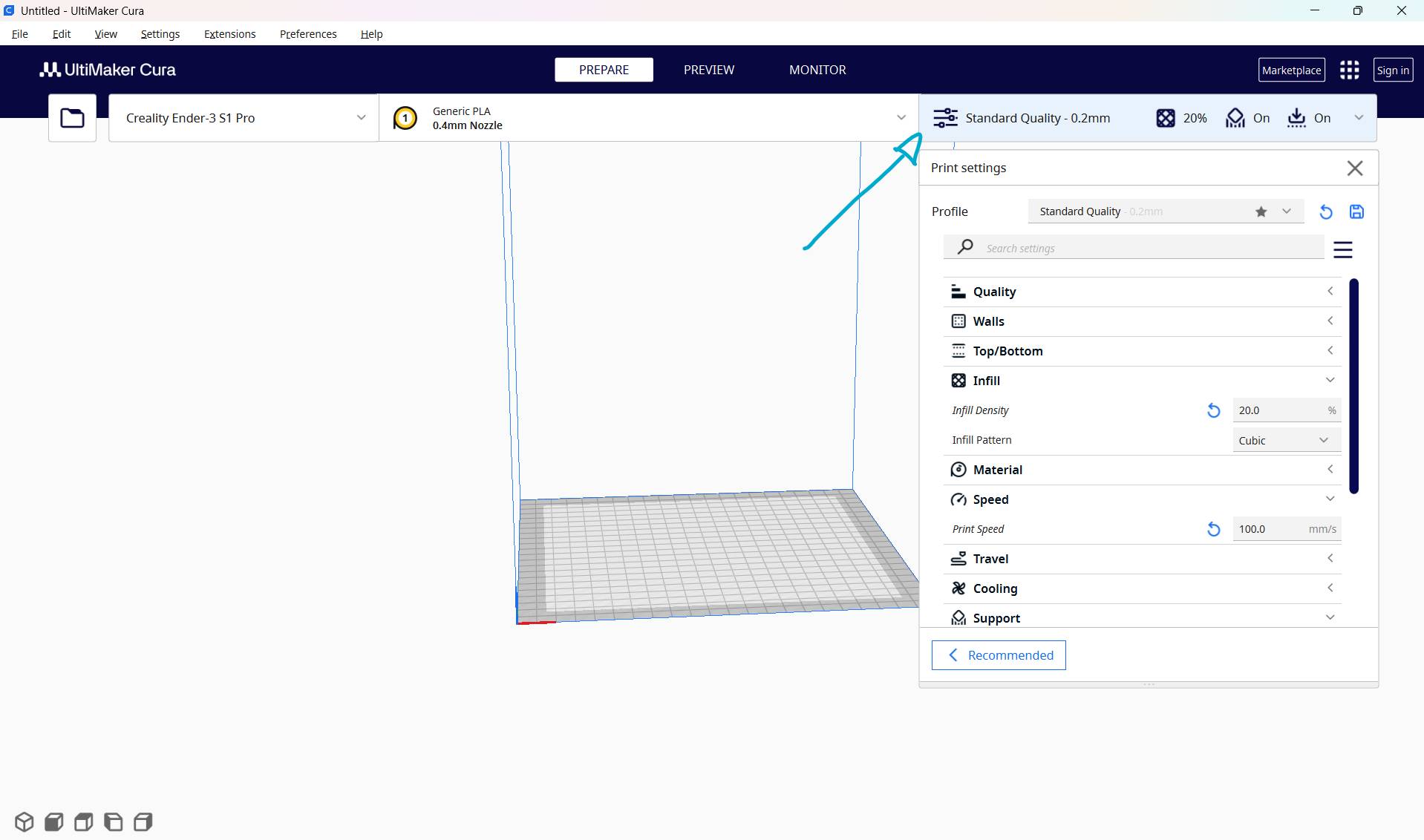The height and width of the screenshot is (840, 1424).
Task: Reset the profile changes
Action: (x=1326, y=211)
